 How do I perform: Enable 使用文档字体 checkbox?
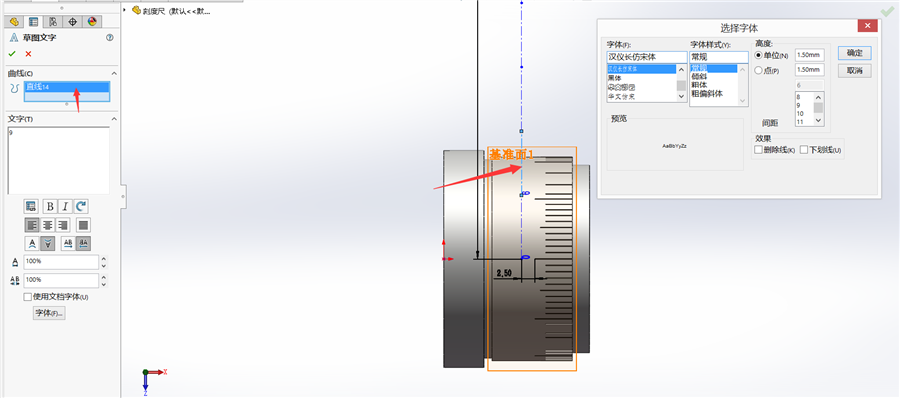(x=27, y=297)
